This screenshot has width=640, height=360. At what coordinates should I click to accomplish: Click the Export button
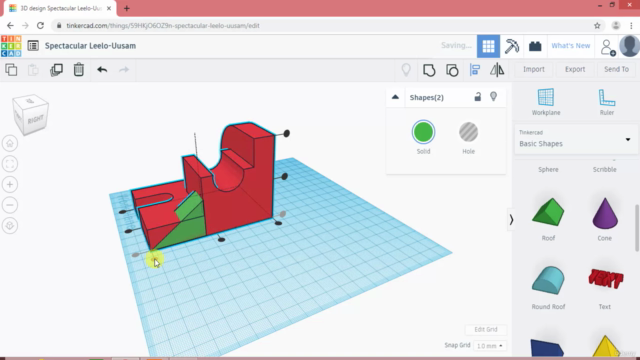[575, 69]
